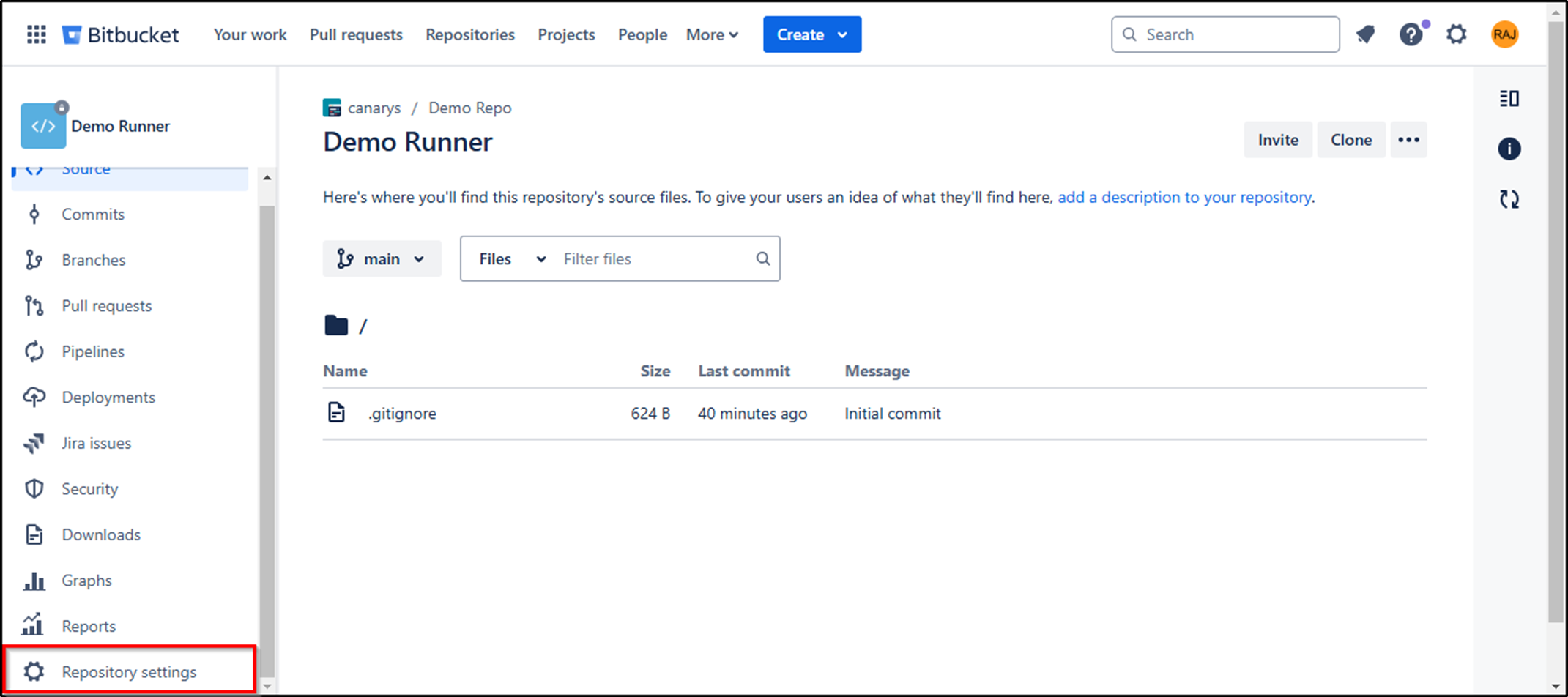Click the Clone button
Screen dimensions: 1568x697
pyautogui.click(x=1350, y=139)
